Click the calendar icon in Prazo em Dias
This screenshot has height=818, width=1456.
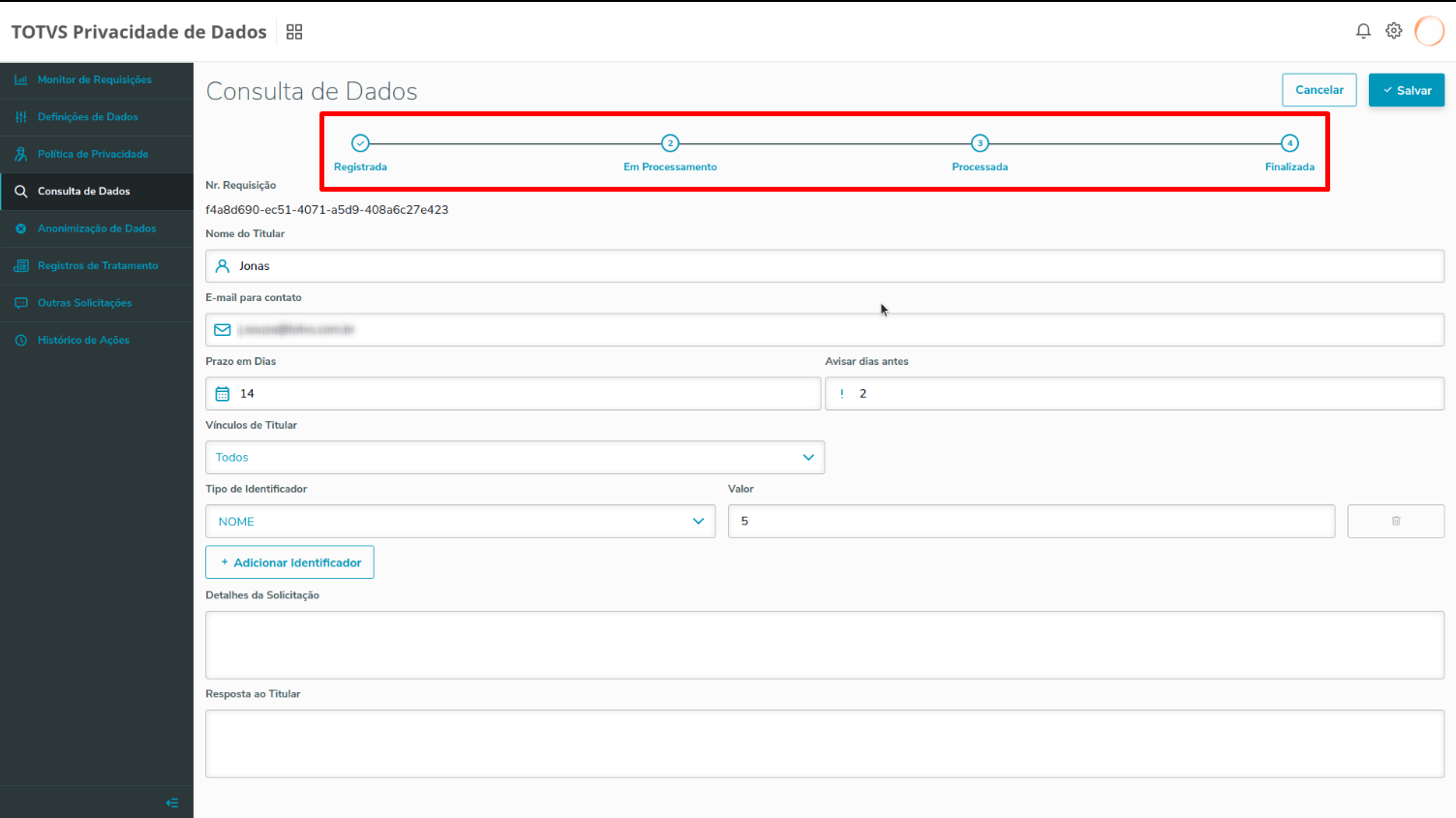[223, 393]
